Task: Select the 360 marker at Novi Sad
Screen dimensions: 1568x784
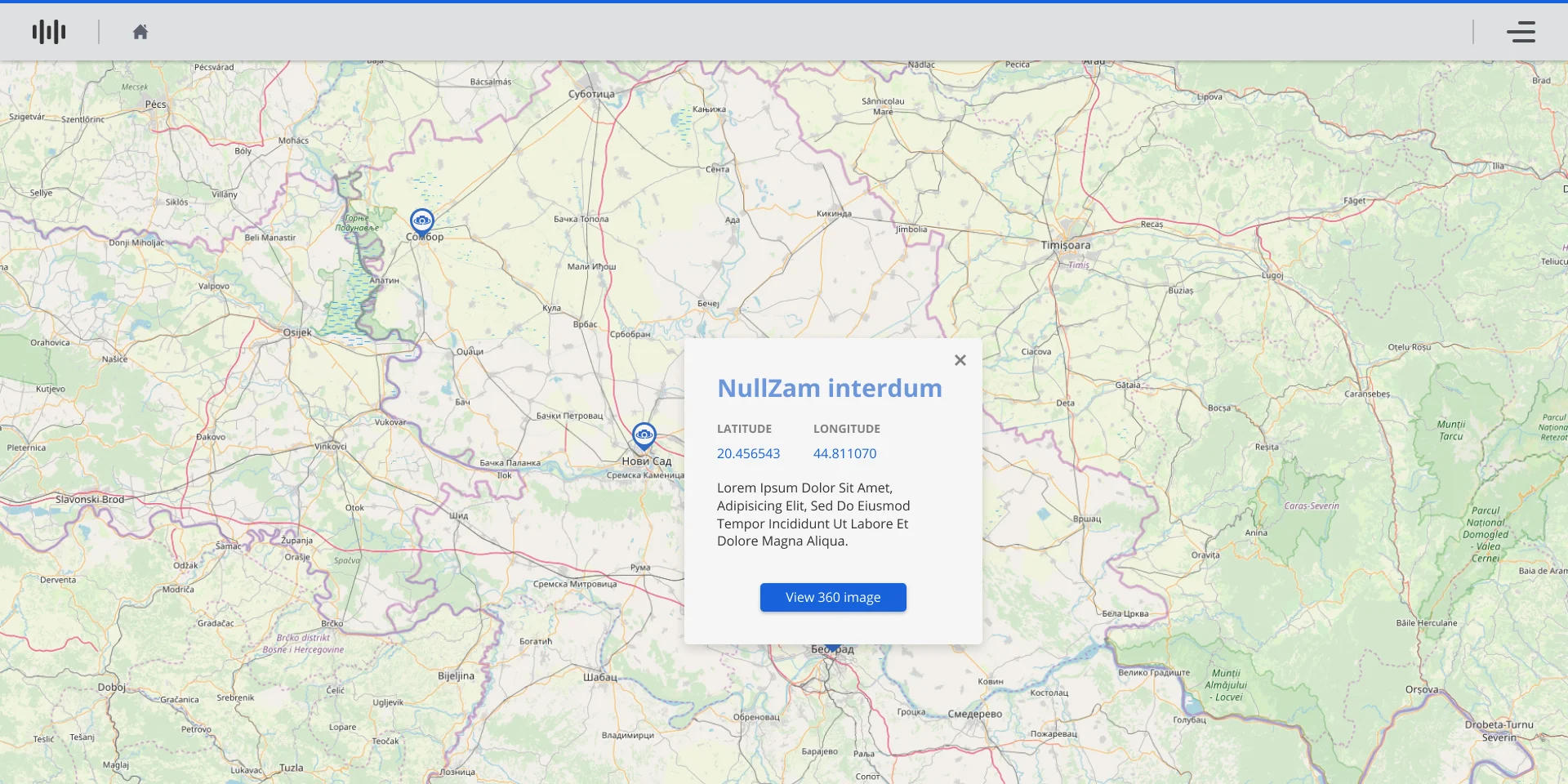Action: point(644,435)
